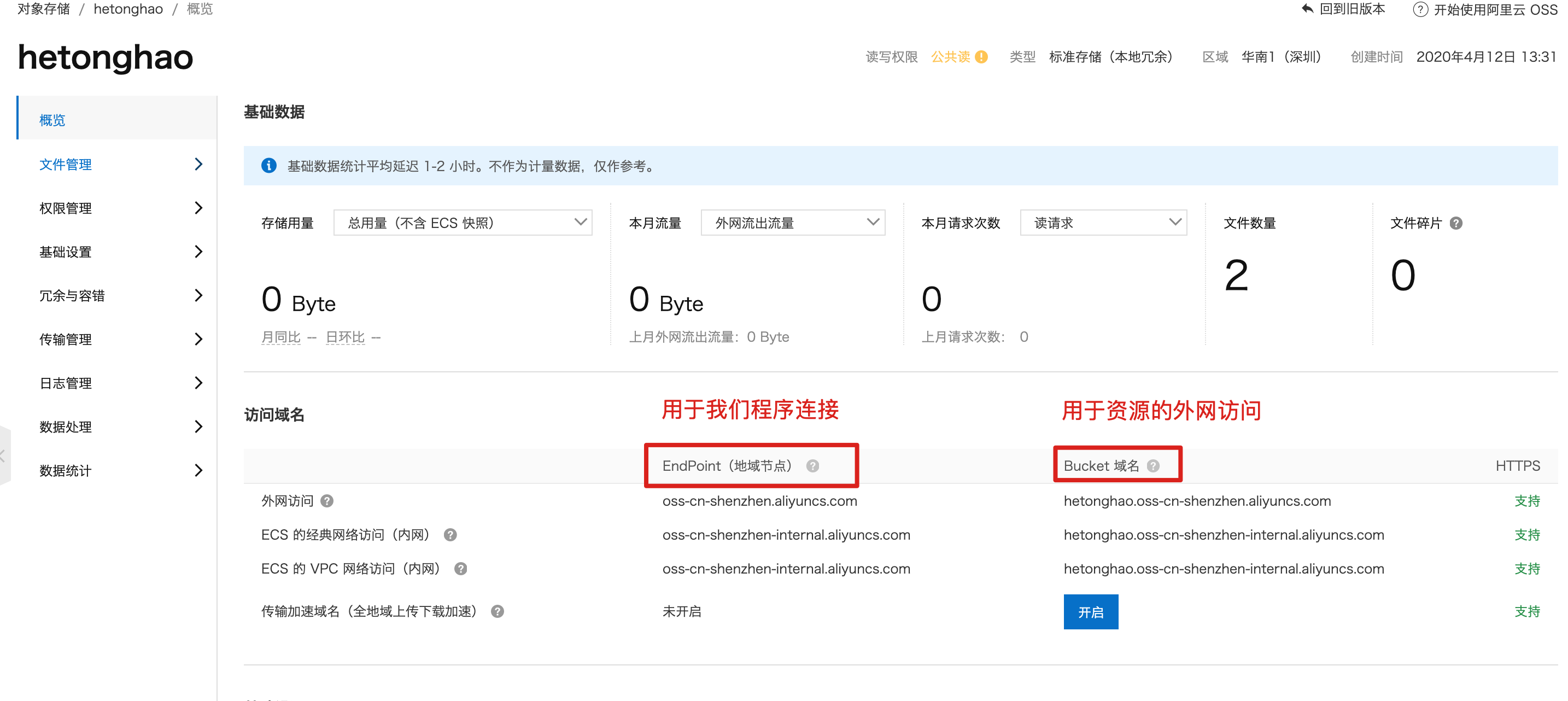Viewport: 1568px width, 701px height.
Task: Click endpoint oss-cn-shenzhen.aliyuncs.com in 外网访问 row
Action: [x=759, y=501]
